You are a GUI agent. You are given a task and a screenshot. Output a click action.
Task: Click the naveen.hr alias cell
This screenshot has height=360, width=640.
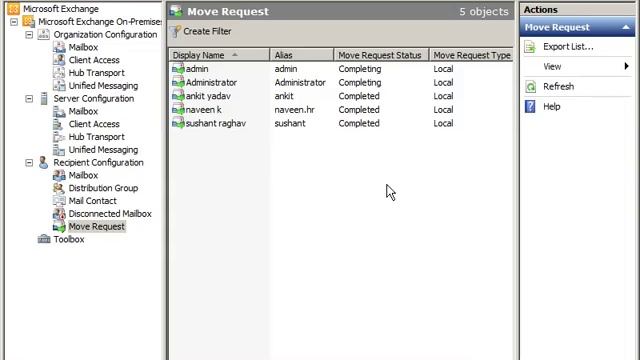coord(294,110)
